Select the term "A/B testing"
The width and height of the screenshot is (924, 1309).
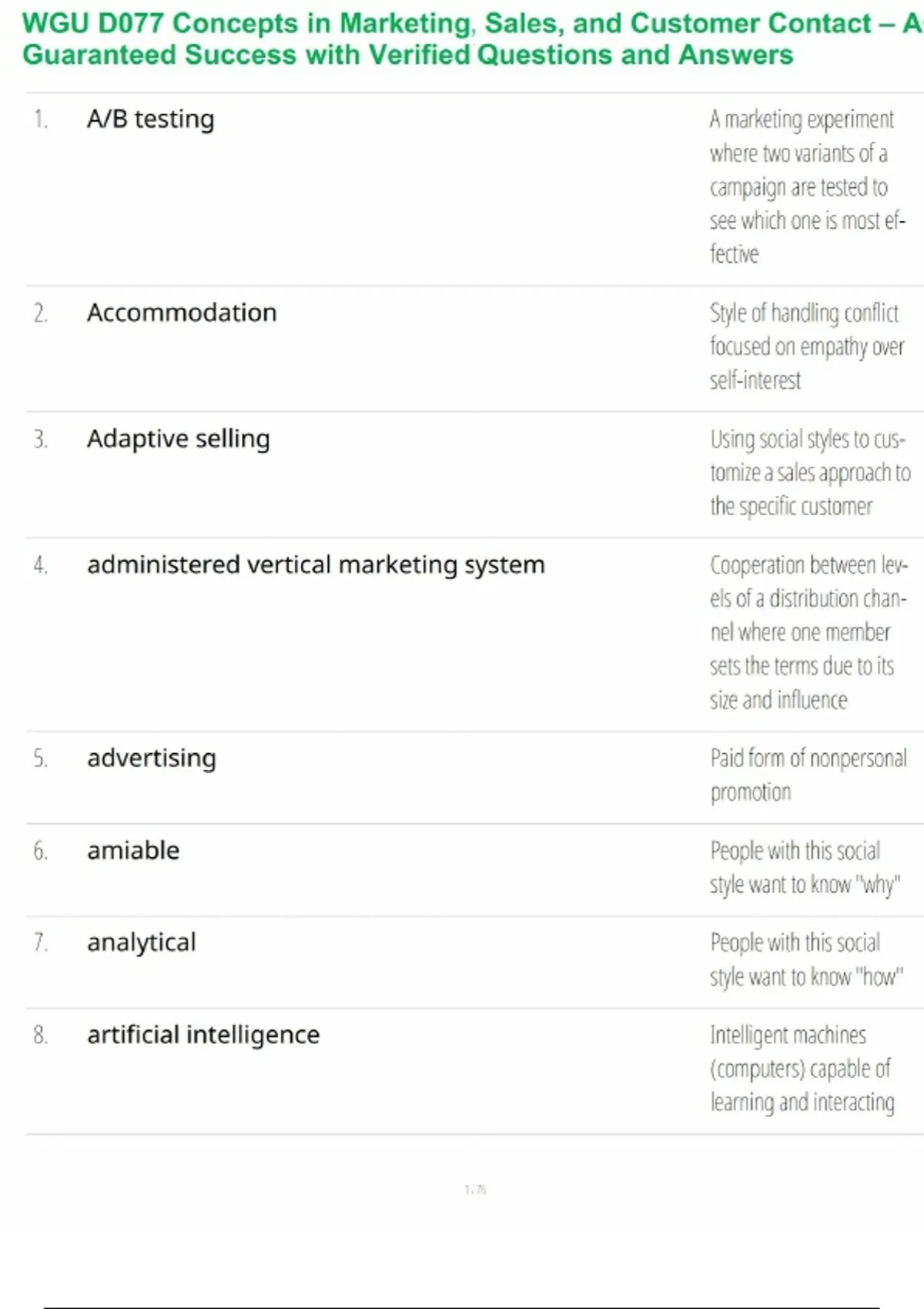151,119
